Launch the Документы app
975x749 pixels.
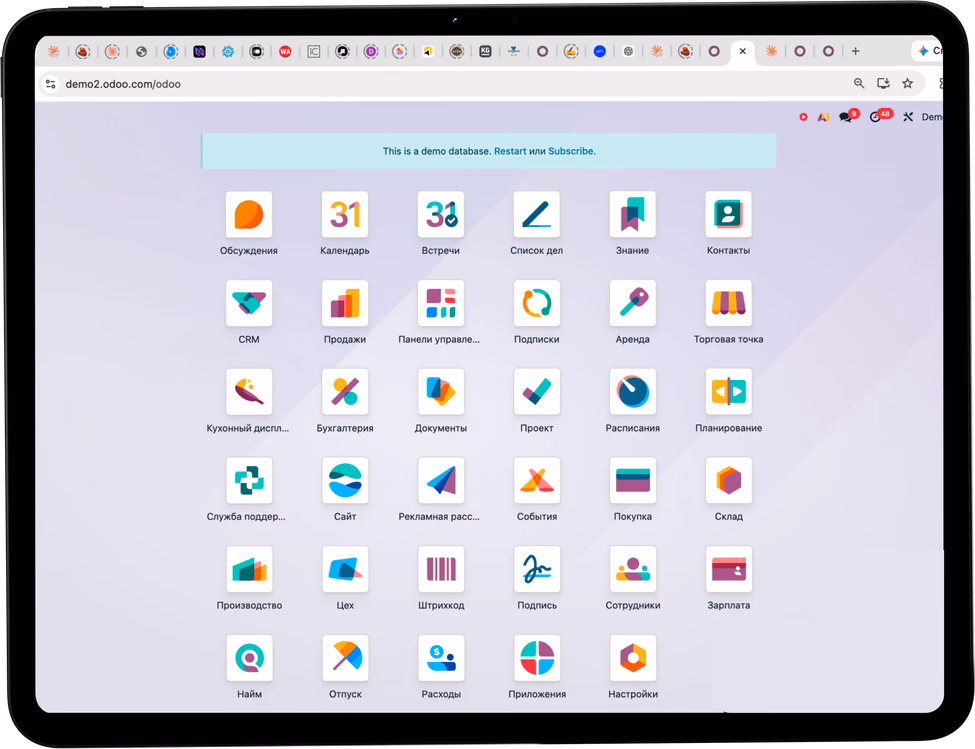click(441, 392)
